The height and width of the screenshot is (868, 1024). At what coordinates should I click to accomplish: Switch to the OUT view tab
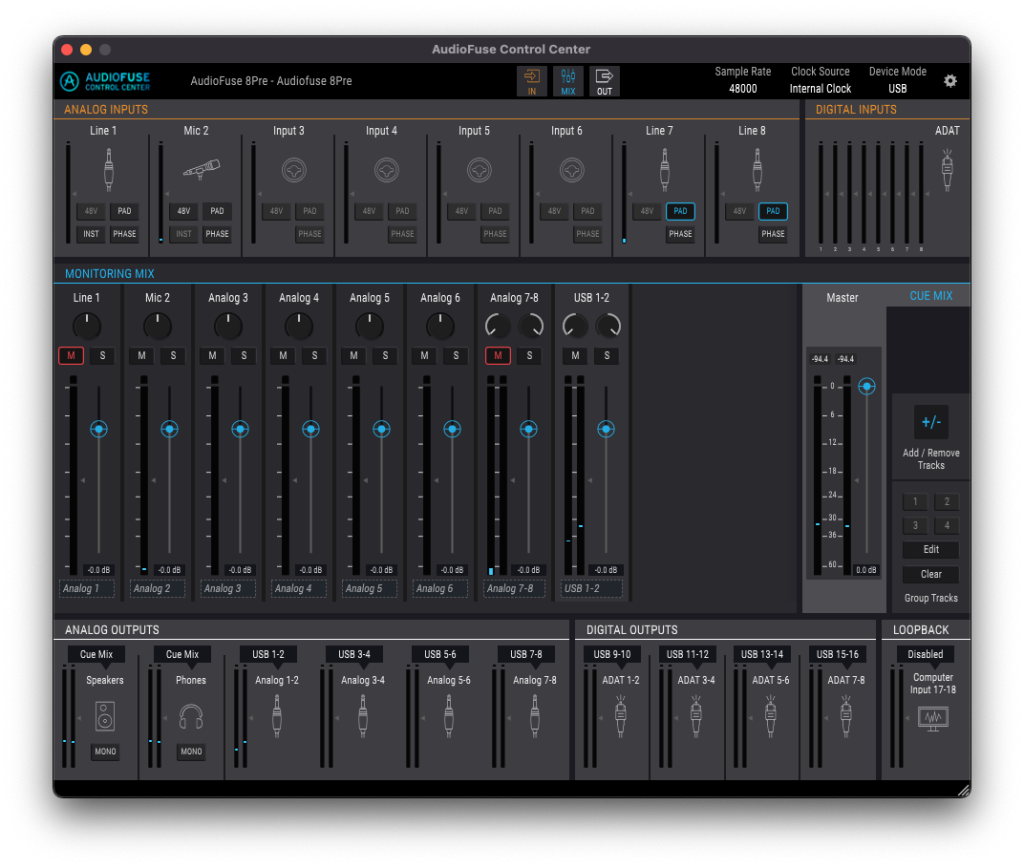(604, 81)
